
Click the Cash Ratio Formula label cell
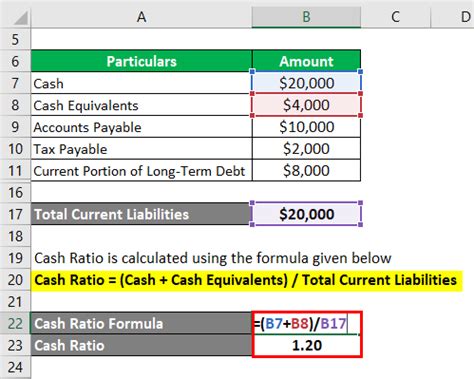[x=141, y=323]
